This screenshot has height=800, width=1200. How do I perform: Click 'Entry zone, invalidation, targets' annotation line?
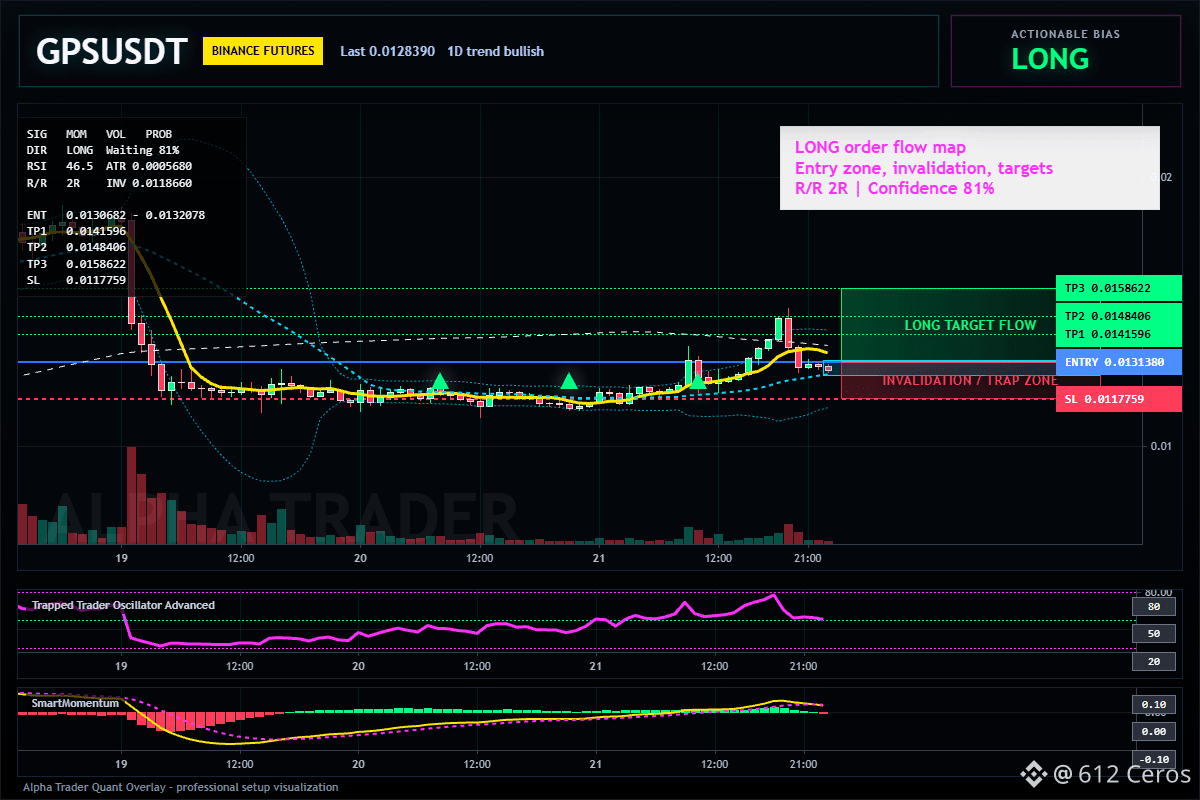pyautogui.click(x=923, y=168)
